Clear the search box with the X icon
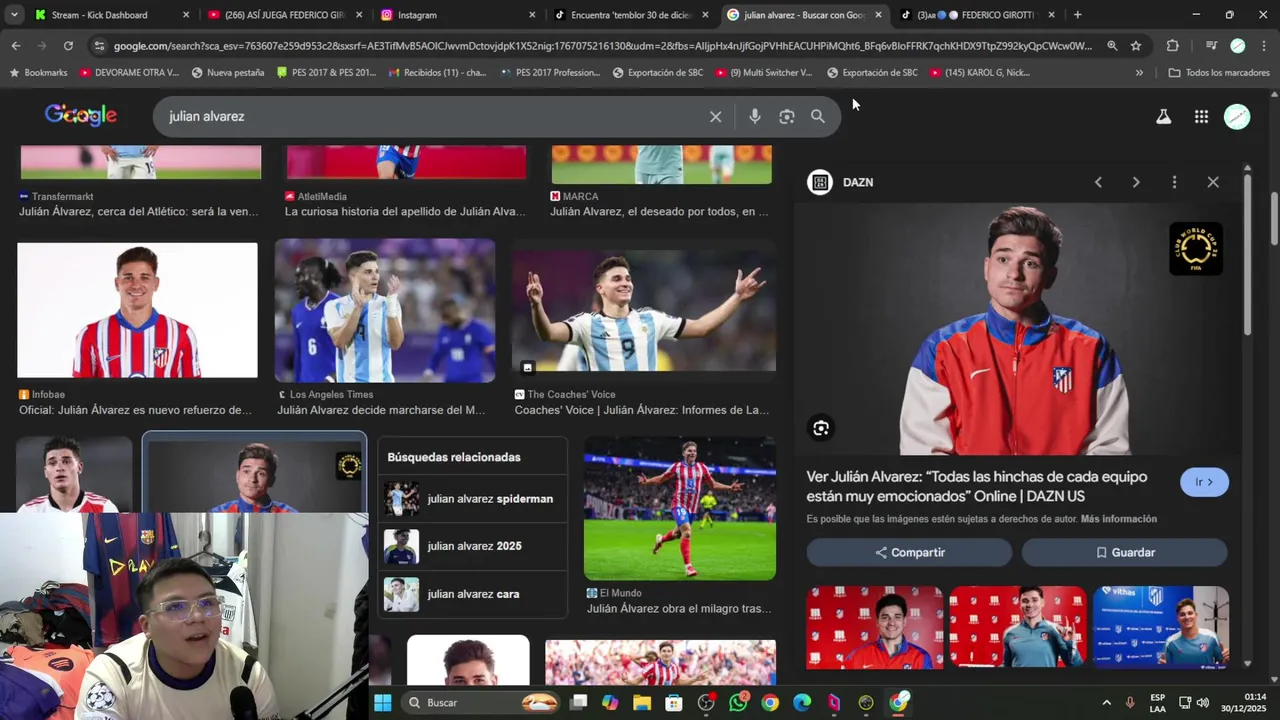 point(715,116)
